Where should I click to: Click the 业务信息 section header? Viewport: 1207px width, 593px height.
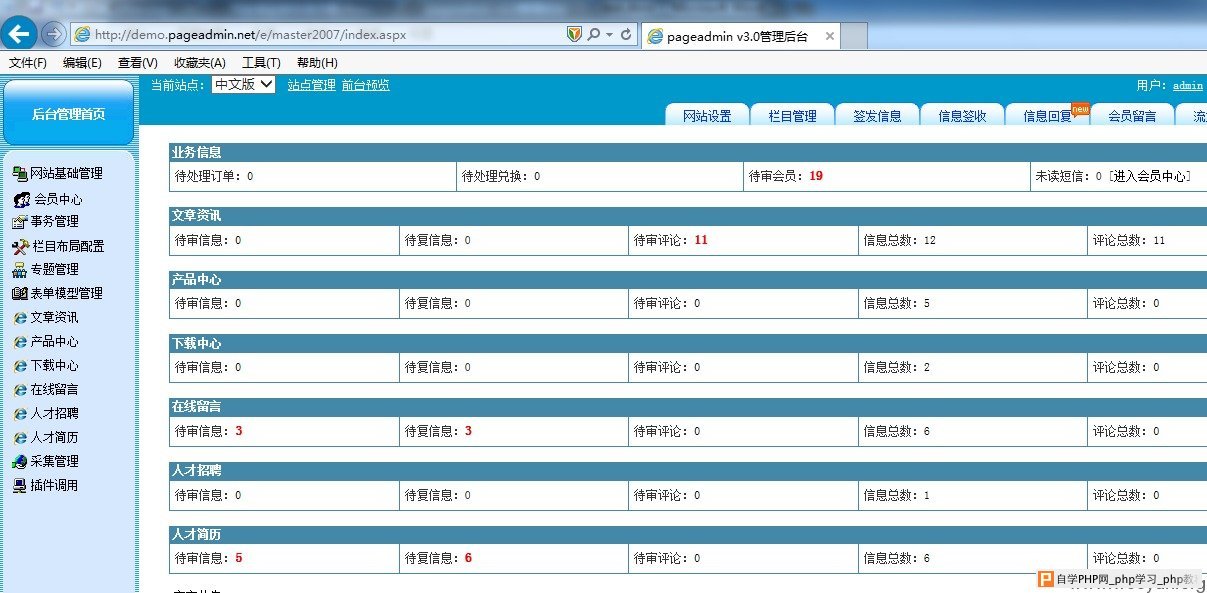tap(688, 153)
